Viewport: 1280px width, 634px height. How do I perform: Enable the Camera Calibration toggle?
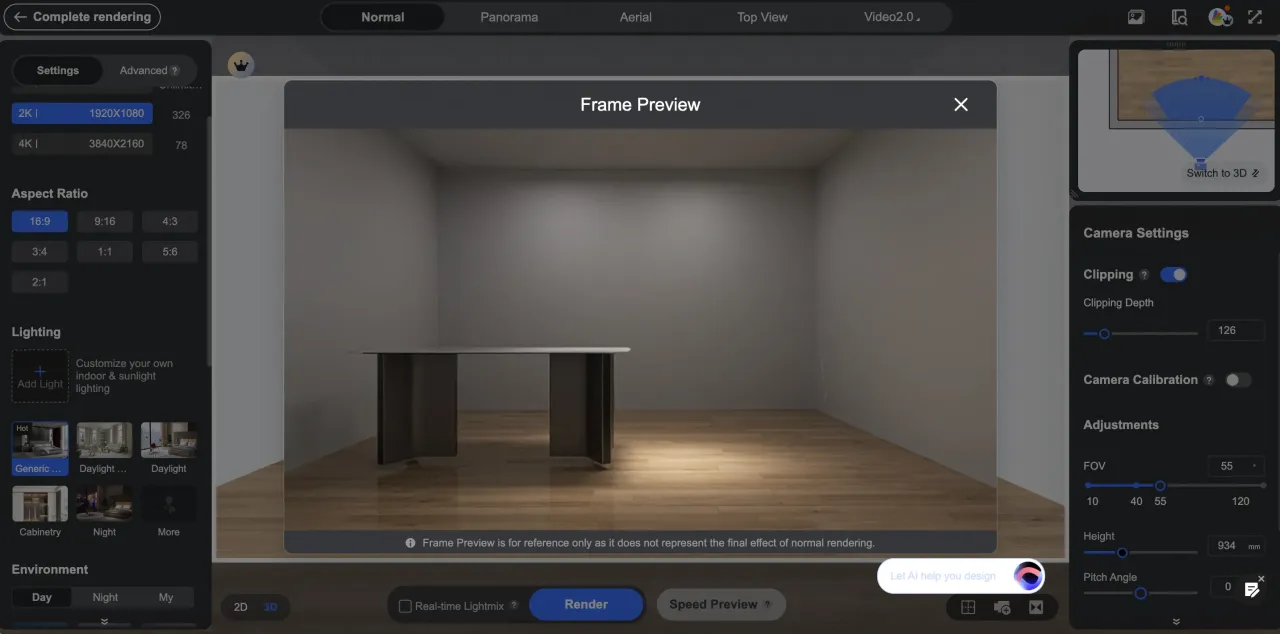(x=1238, y=380)
